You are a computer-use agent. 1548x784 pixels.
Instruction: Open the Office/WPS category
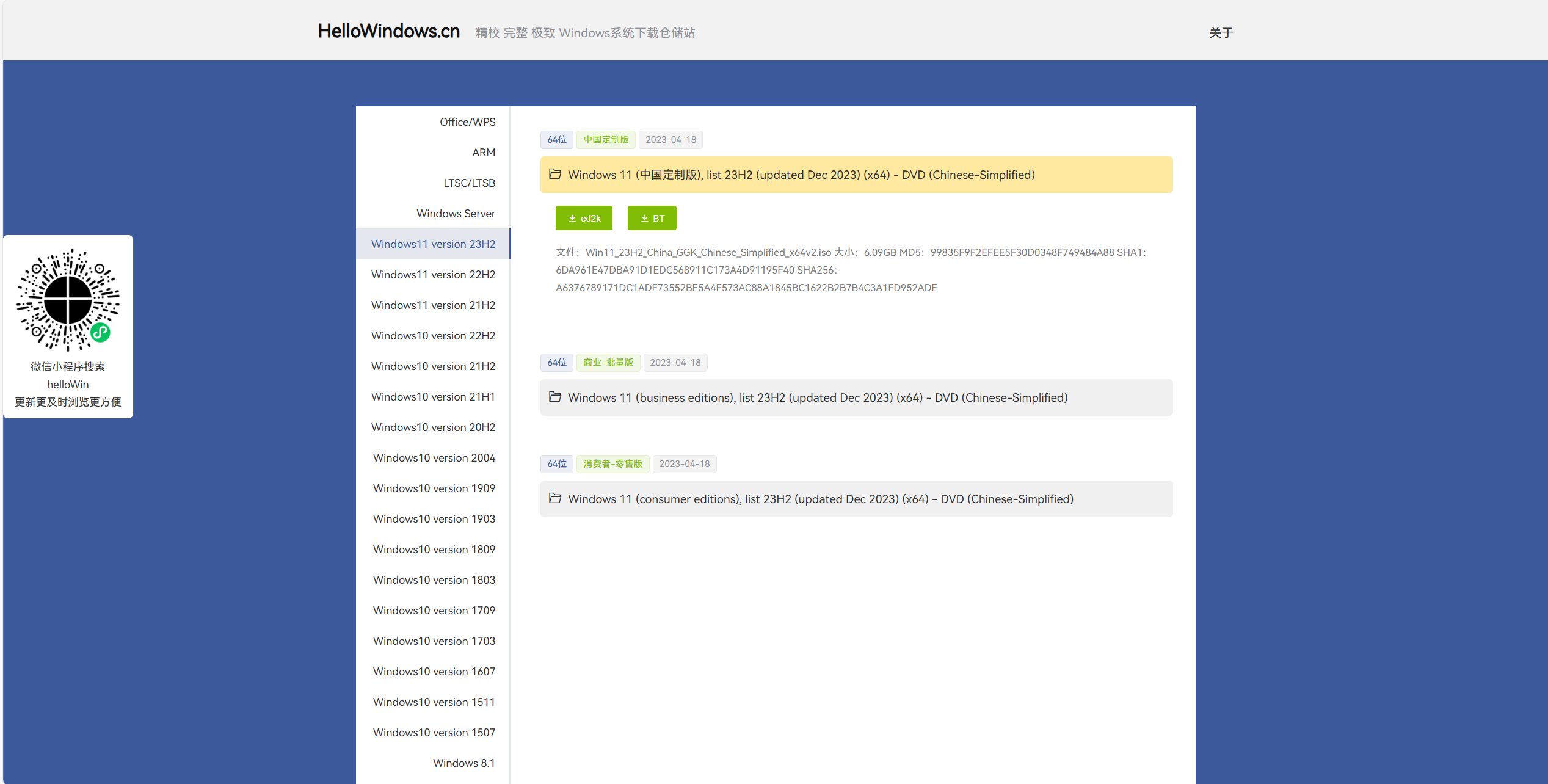(467, 122)
